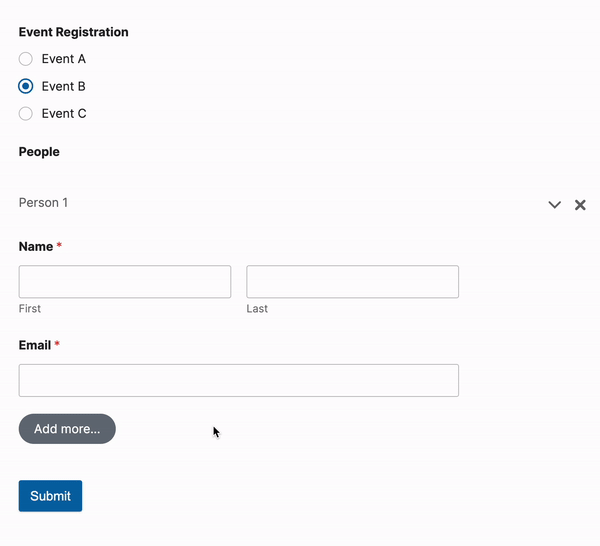Select the Event A radio button
This screenshot has width=600, height=546.
(26, 59)
